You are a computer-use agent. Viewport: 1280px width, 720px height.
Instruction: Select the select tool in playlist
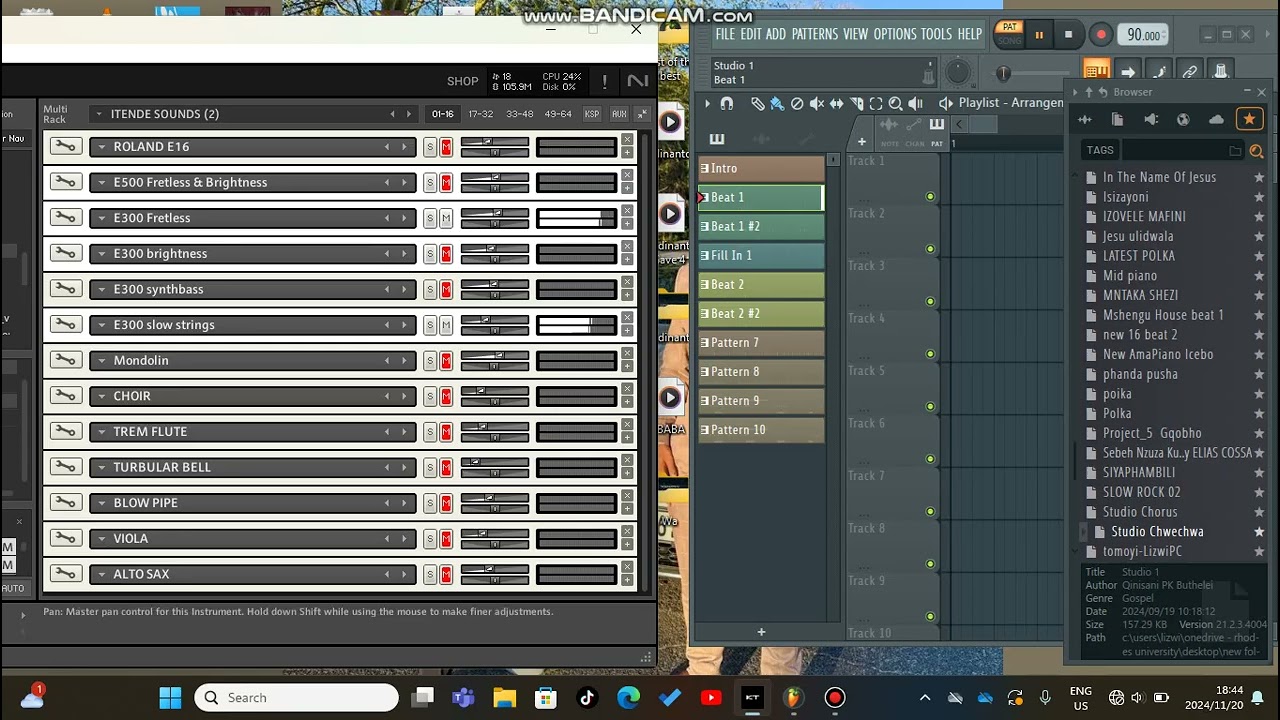point(876,103)
